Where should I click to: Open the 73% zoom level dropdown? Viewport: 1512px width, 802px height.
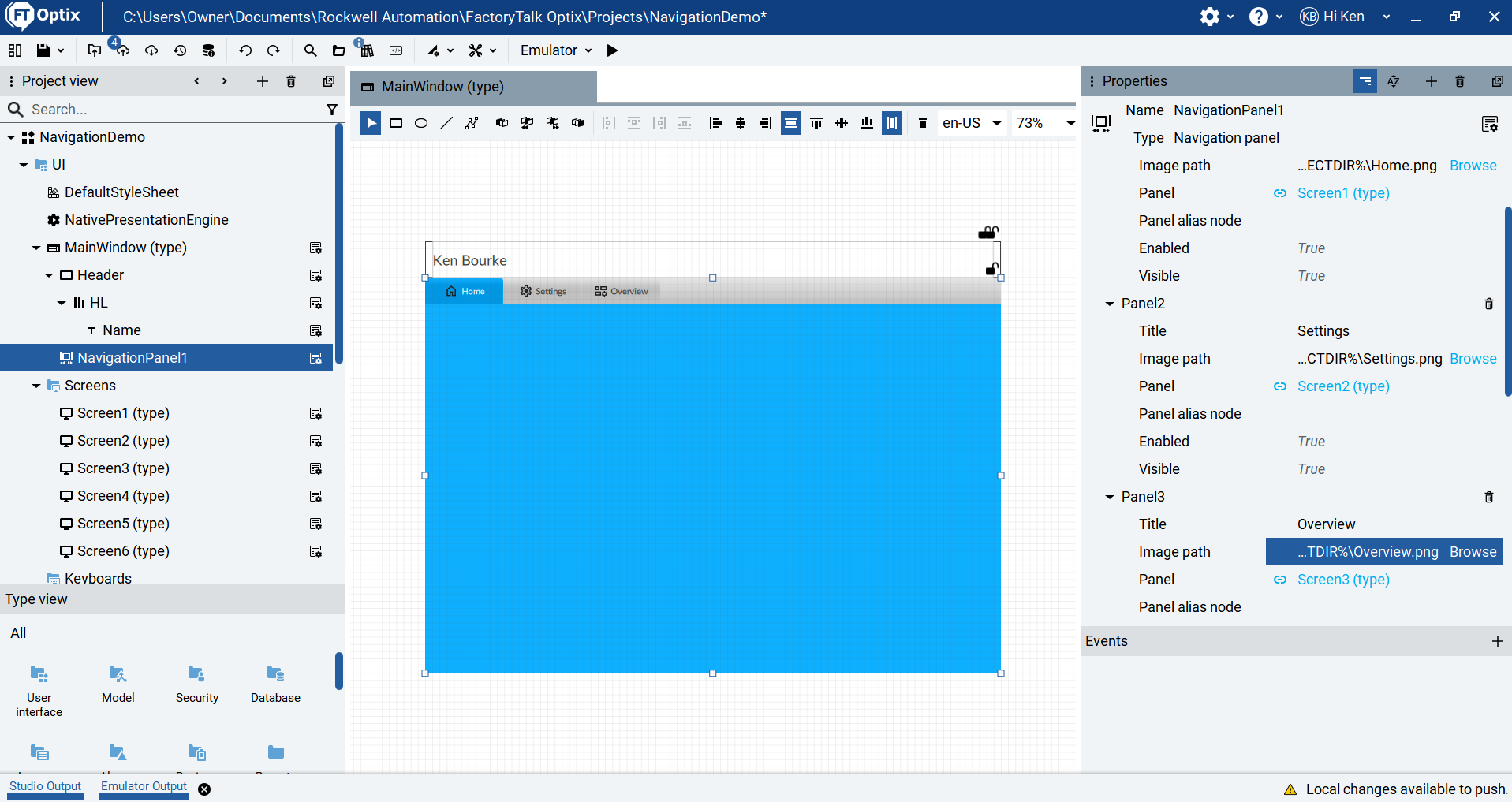1044,123
